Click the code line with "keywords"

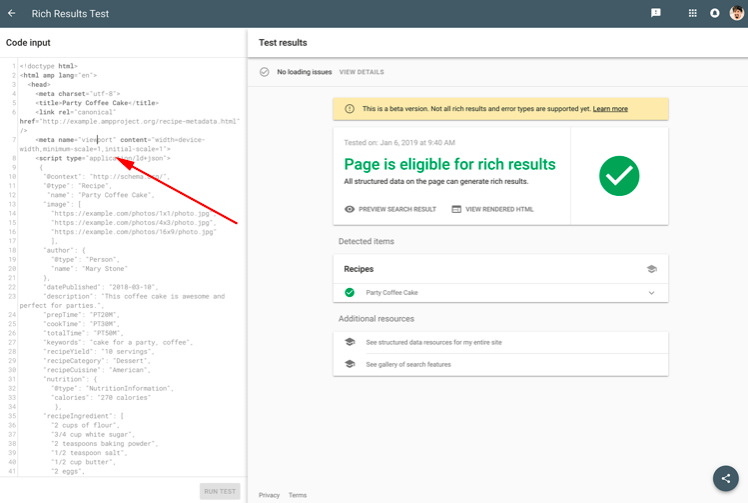point(118,342)
